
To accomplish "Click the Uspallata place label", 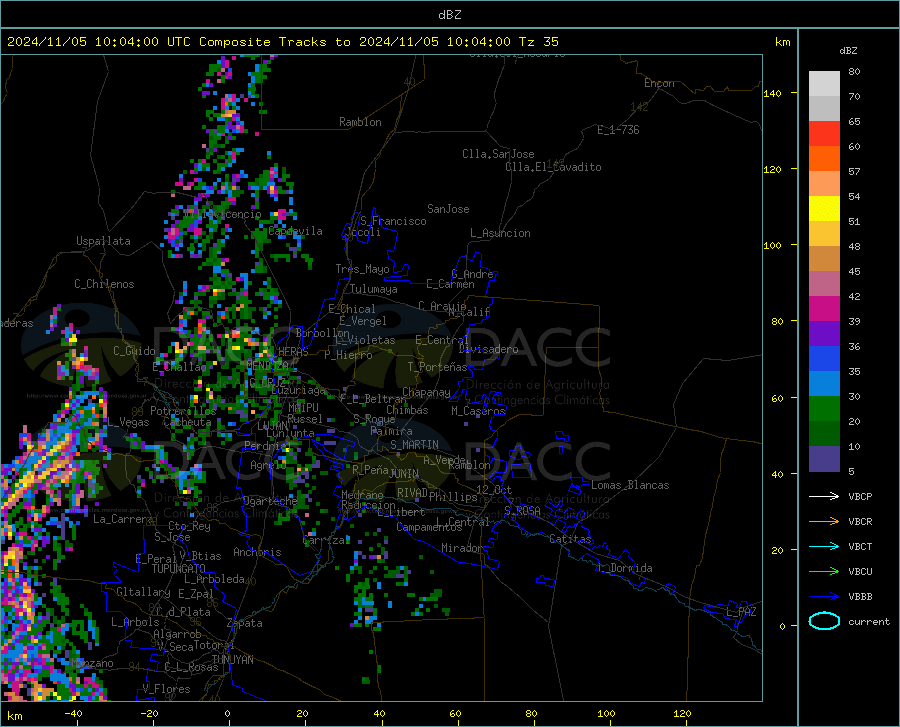I will point(103,242).
